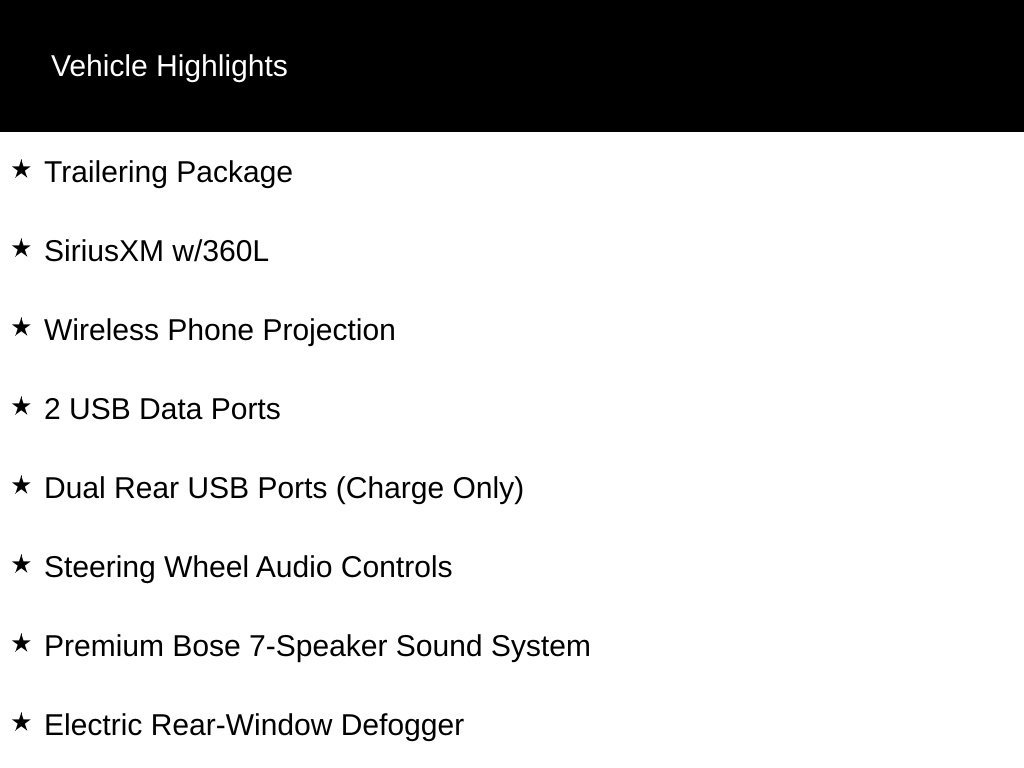Select the star beside Premium Bose Sound System
Image resolution: width=1024 pixels, height=768 pixels.
point(21,643)
